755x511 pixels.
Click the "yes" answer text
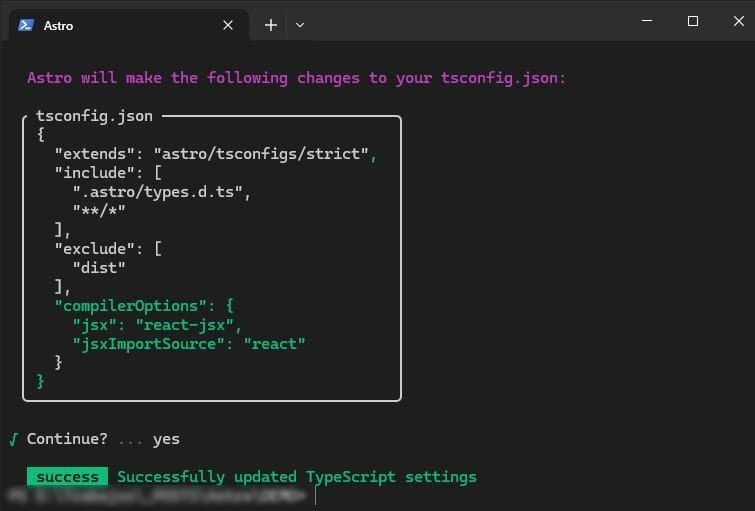click(x=166, y=440)
